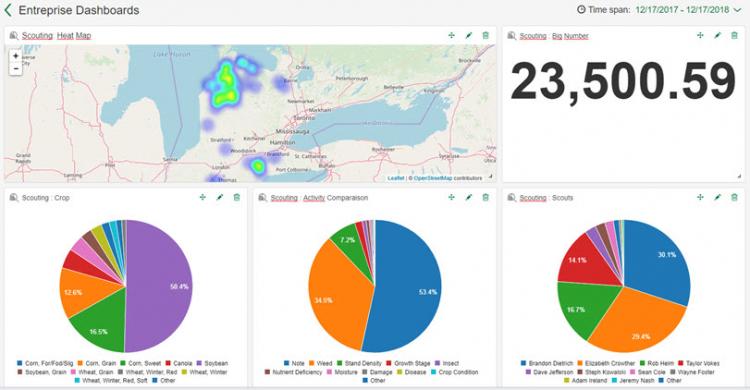Move the Scouting Scouts panel

tap(700, 197)
